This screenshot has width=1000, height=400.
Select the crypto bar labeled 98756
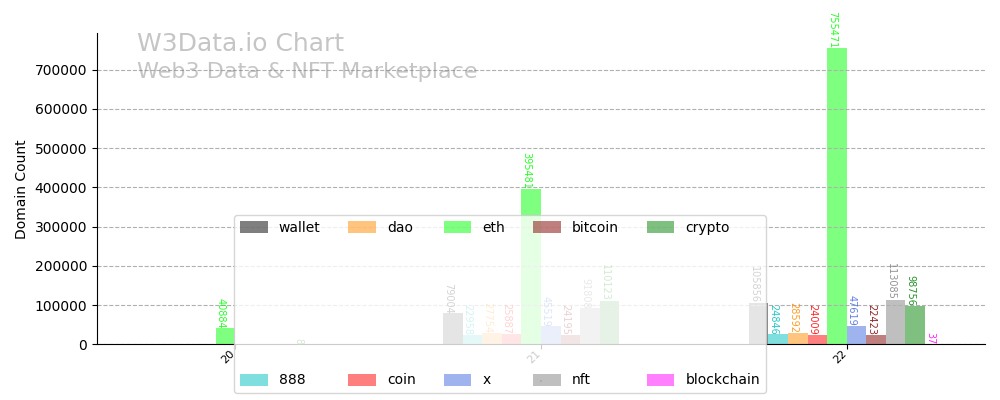[915, 326]
